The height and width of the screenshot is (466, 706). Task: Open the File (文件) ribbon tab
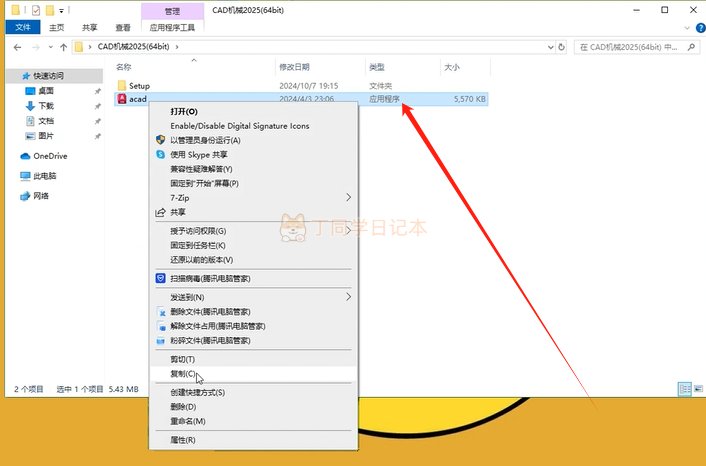click(x=23, y=27)
